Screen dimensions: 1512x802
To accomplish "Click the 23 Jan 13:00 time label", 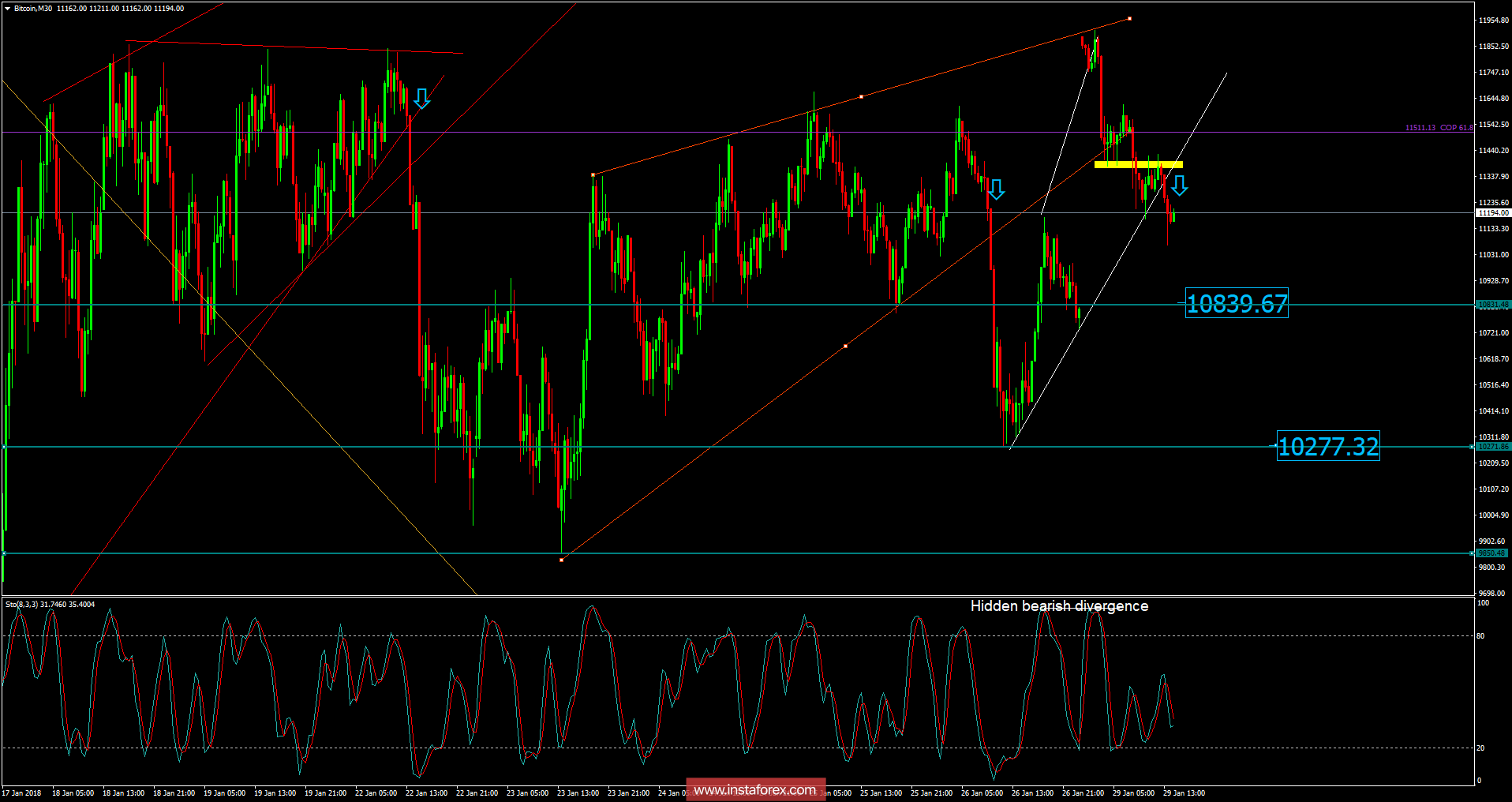I will (x=578, y=793).
